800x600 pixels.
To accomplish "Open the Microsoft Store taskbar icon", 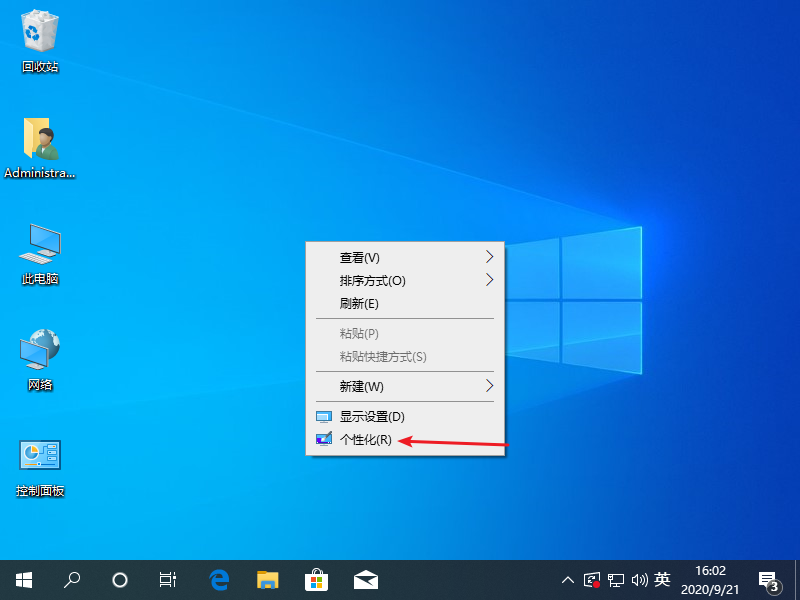I will coord(317,579).
